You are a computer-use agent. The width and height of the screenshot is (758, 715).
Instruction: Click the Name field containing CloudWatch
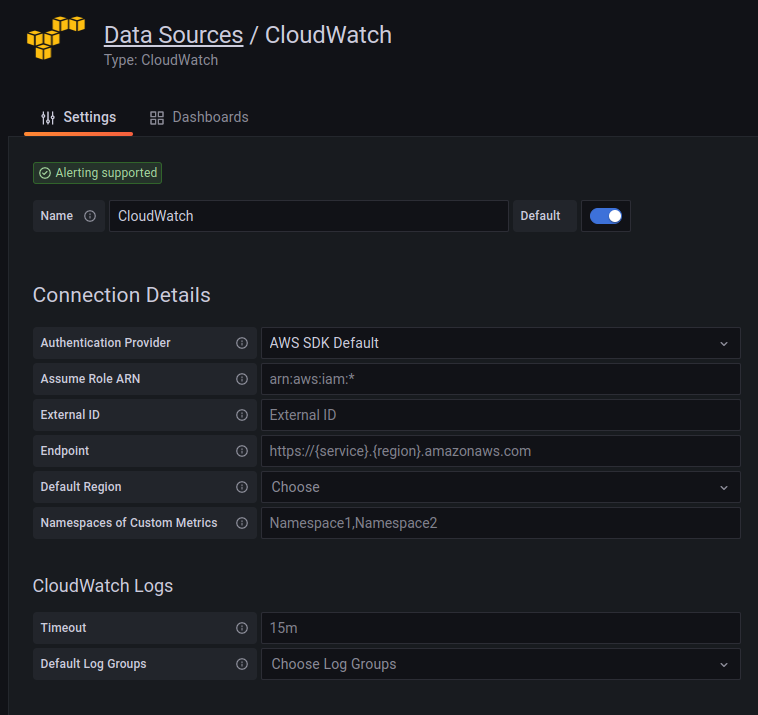pyautogui.click(x=309, y=216)
